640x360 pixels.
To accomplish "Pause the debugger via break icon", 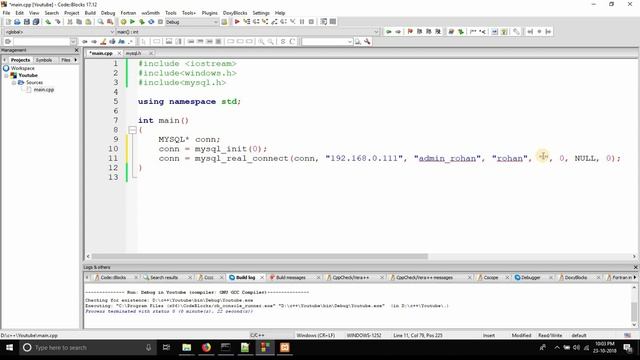I will (302, 22).
